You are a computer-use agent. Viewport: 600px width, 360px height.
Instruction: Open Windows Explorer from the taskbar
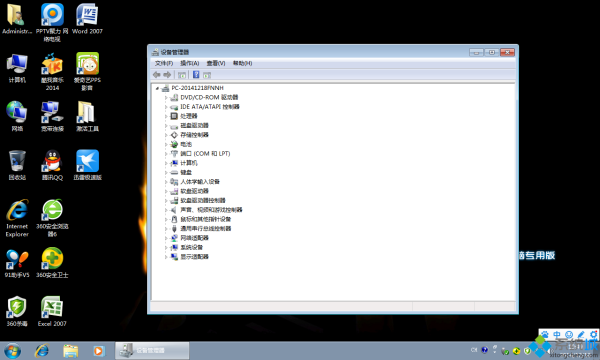[70, 350]
